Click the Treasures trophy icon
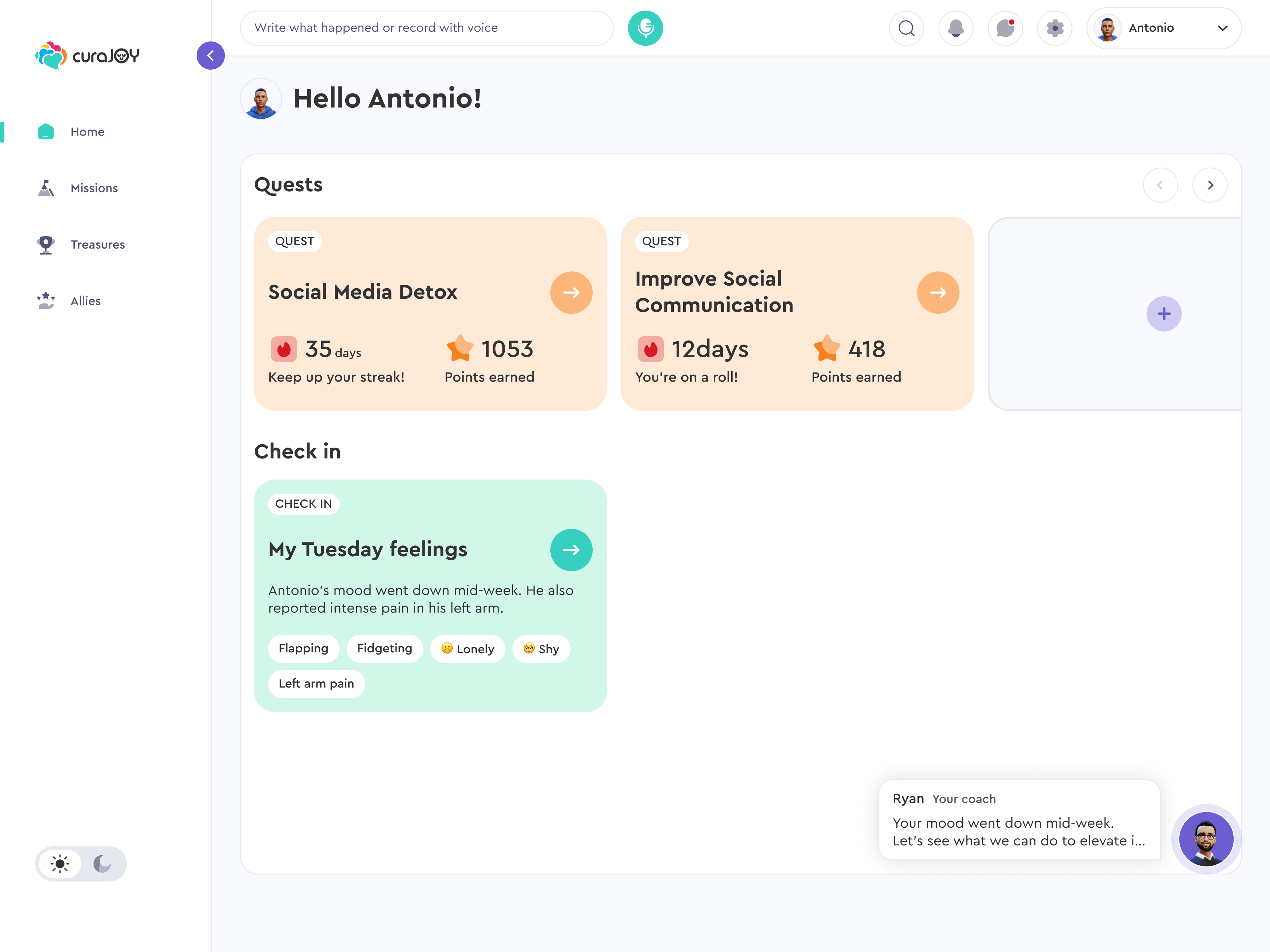Screen dimensions: 1270x952 tap(46, 245)
